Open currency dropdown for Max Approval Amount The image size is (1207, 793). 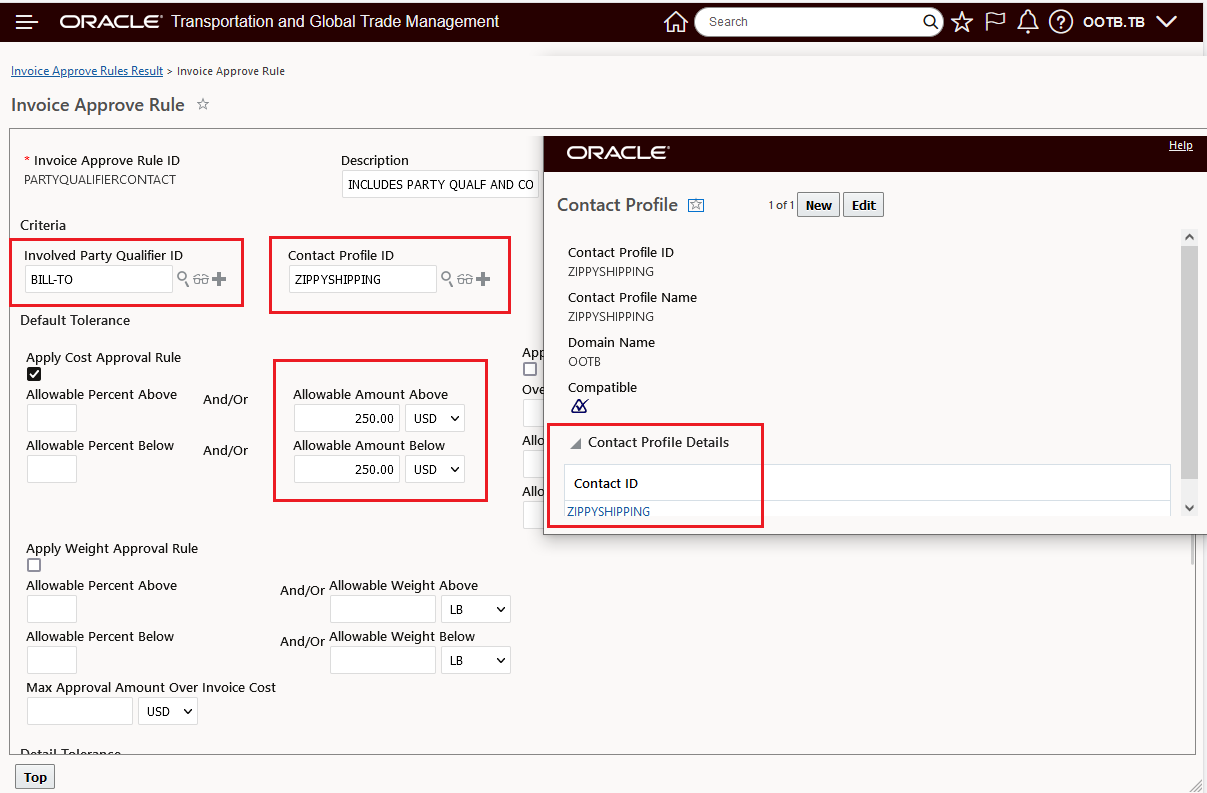(168, 711)
